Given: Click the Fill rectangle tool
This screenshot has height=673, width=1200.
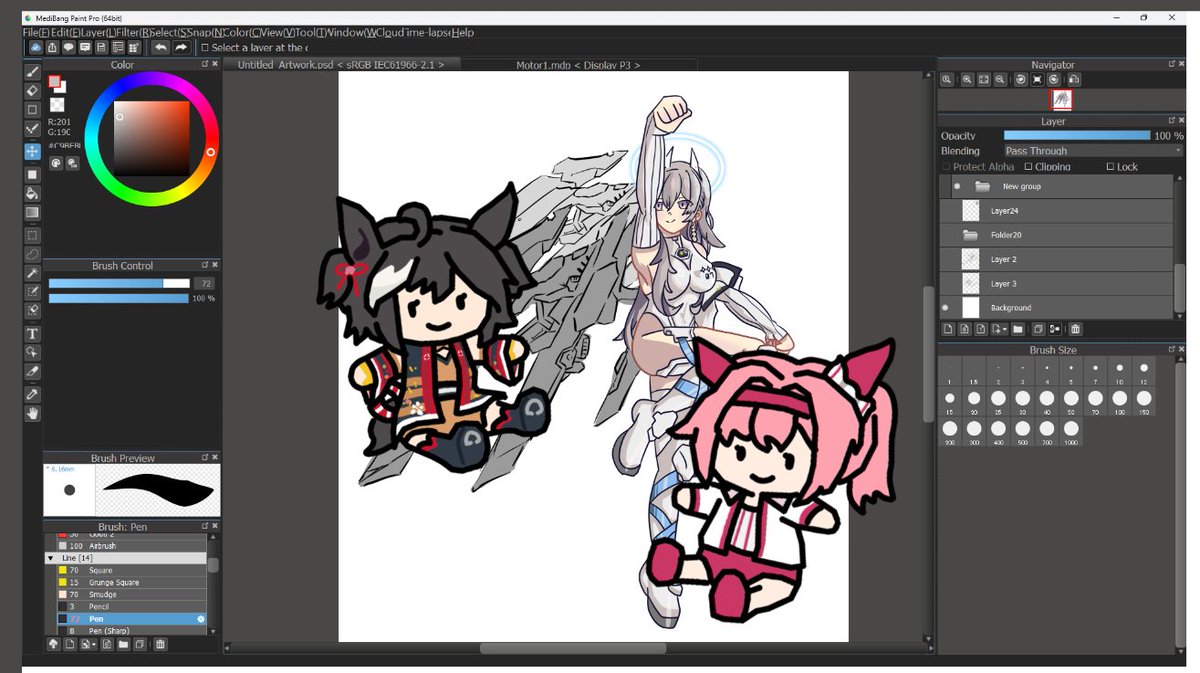Looking at the screenshot, I should [32, 174].
